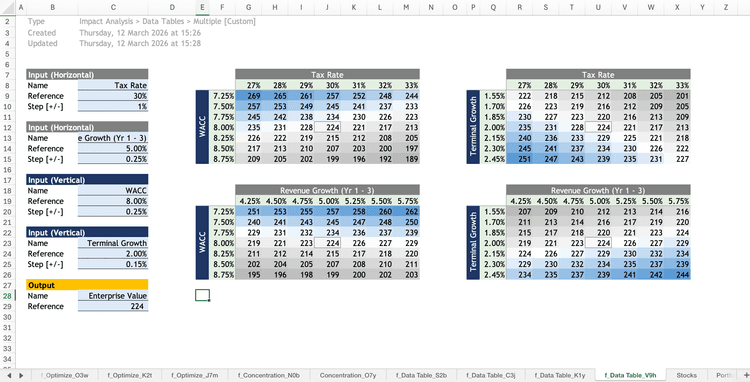Select row header 28
750x382 pixels.
click(x=7, y=296)
